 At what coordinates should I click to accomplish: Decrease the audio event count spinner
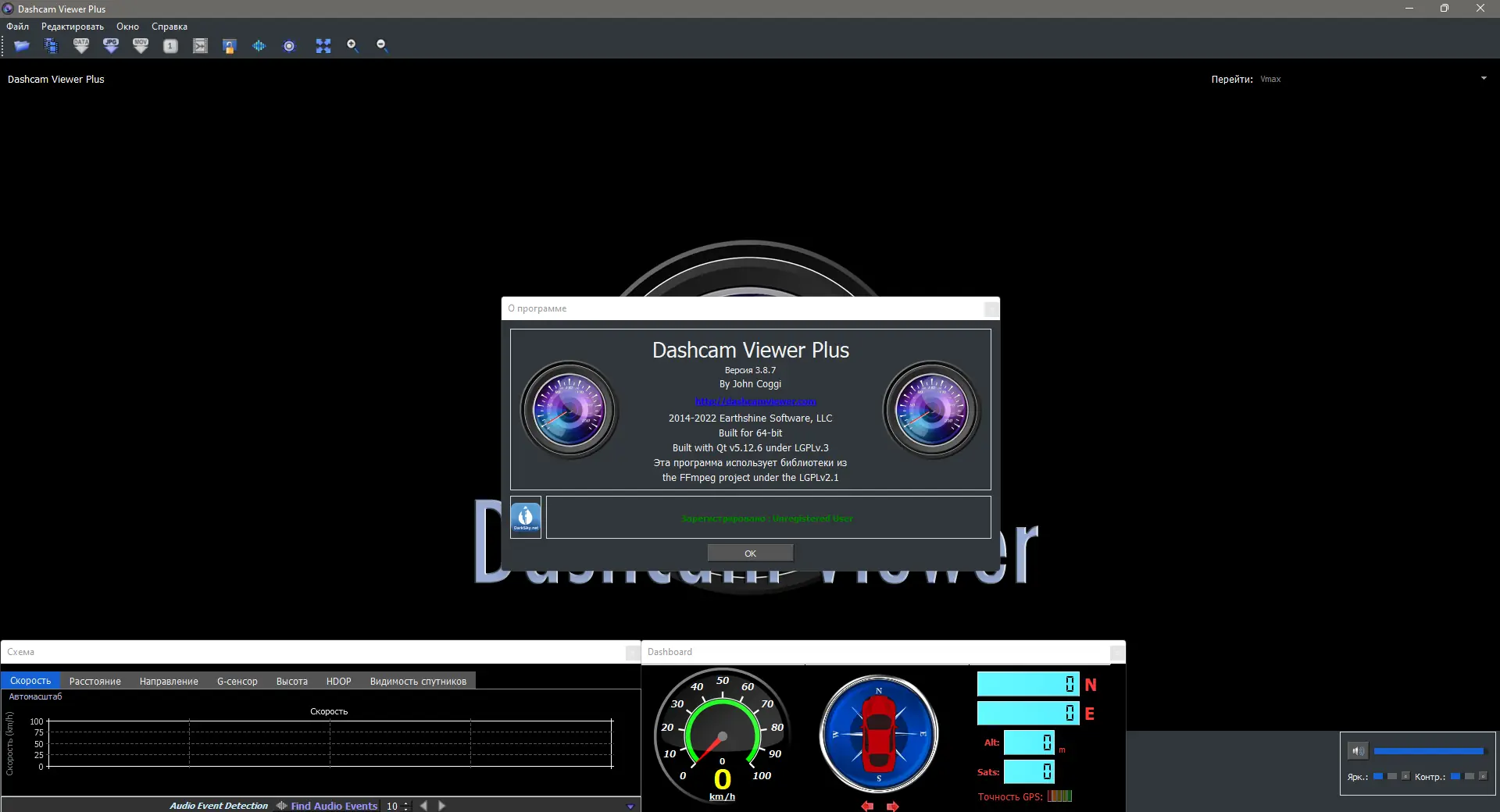(x=406, y=809)
